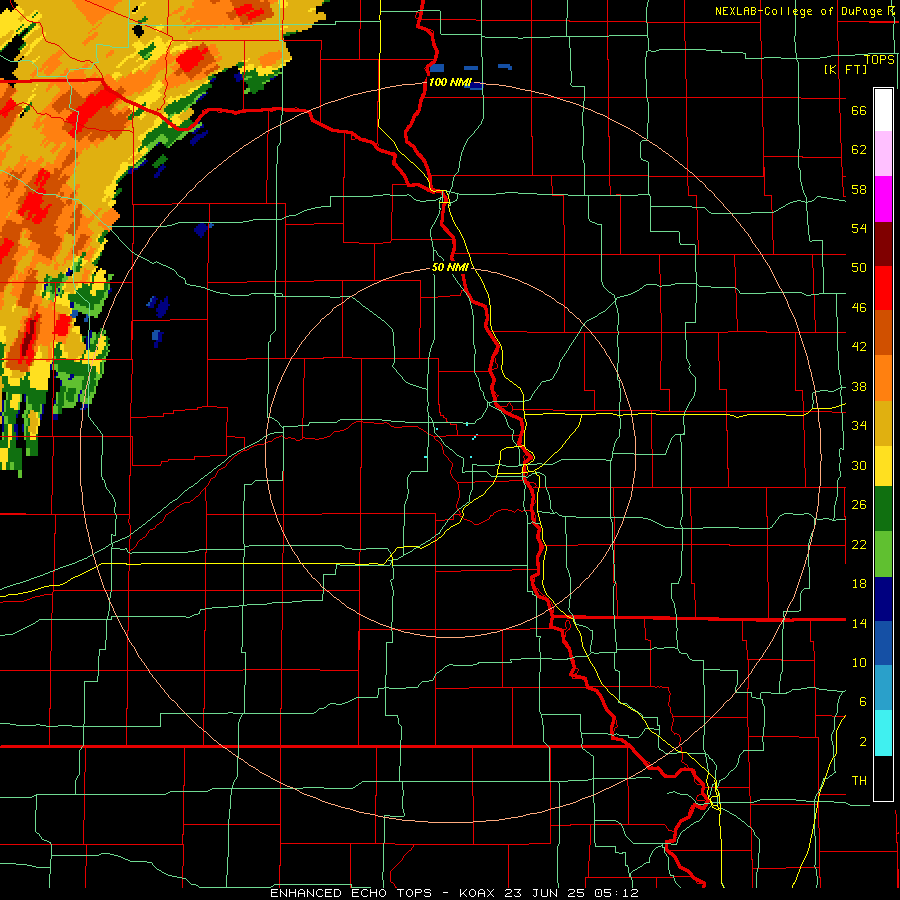Click the "TOPS" legend title
The height and width of the screenshot is (900, 900).
click(x=879, y=60)
